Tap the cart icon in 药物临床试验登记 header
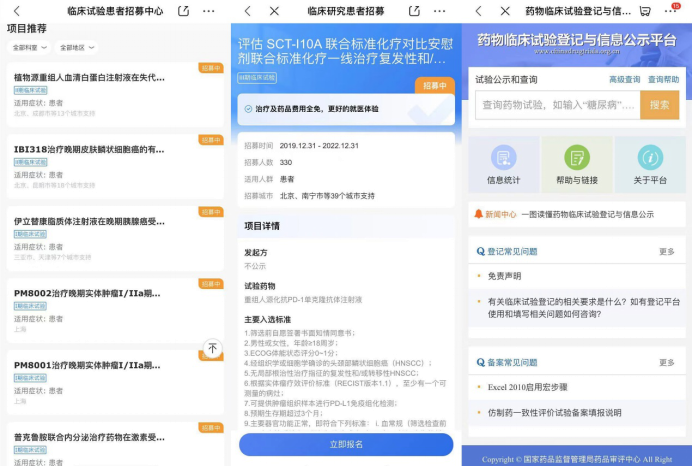This screenshot has height=466, width=693. click(x=645, y=11)
